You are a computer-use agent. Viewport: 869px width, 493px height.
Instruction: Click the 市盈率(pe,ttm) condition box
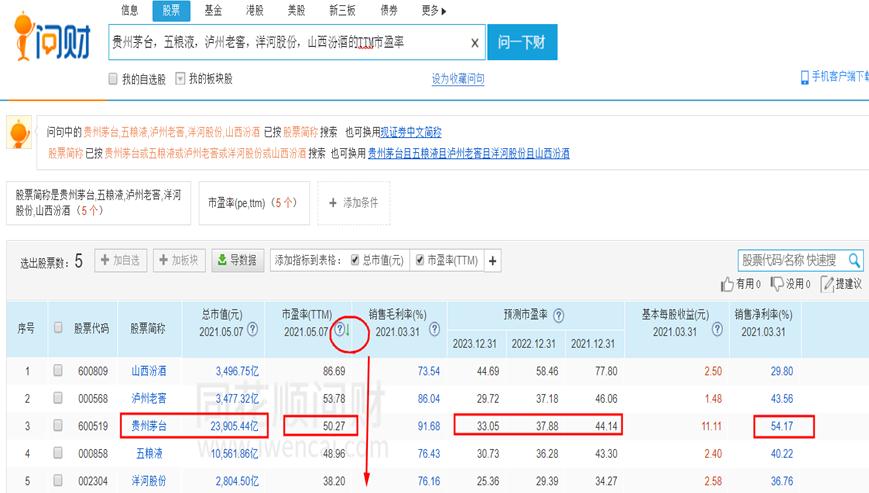pyautogui.click(x=254, y=203)
